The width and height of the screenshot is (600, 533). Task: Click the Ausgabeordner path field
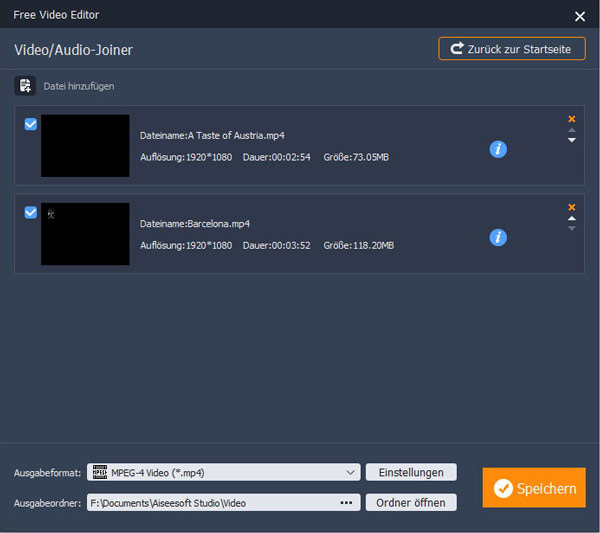(210, 502)
